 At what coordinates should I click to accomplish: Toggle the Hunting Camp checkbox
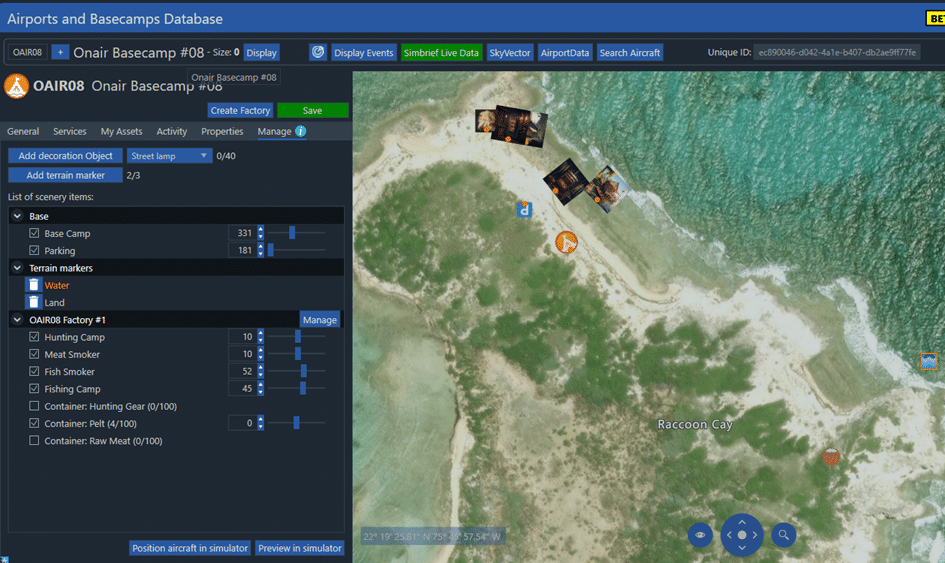click(x=34, y=336)
